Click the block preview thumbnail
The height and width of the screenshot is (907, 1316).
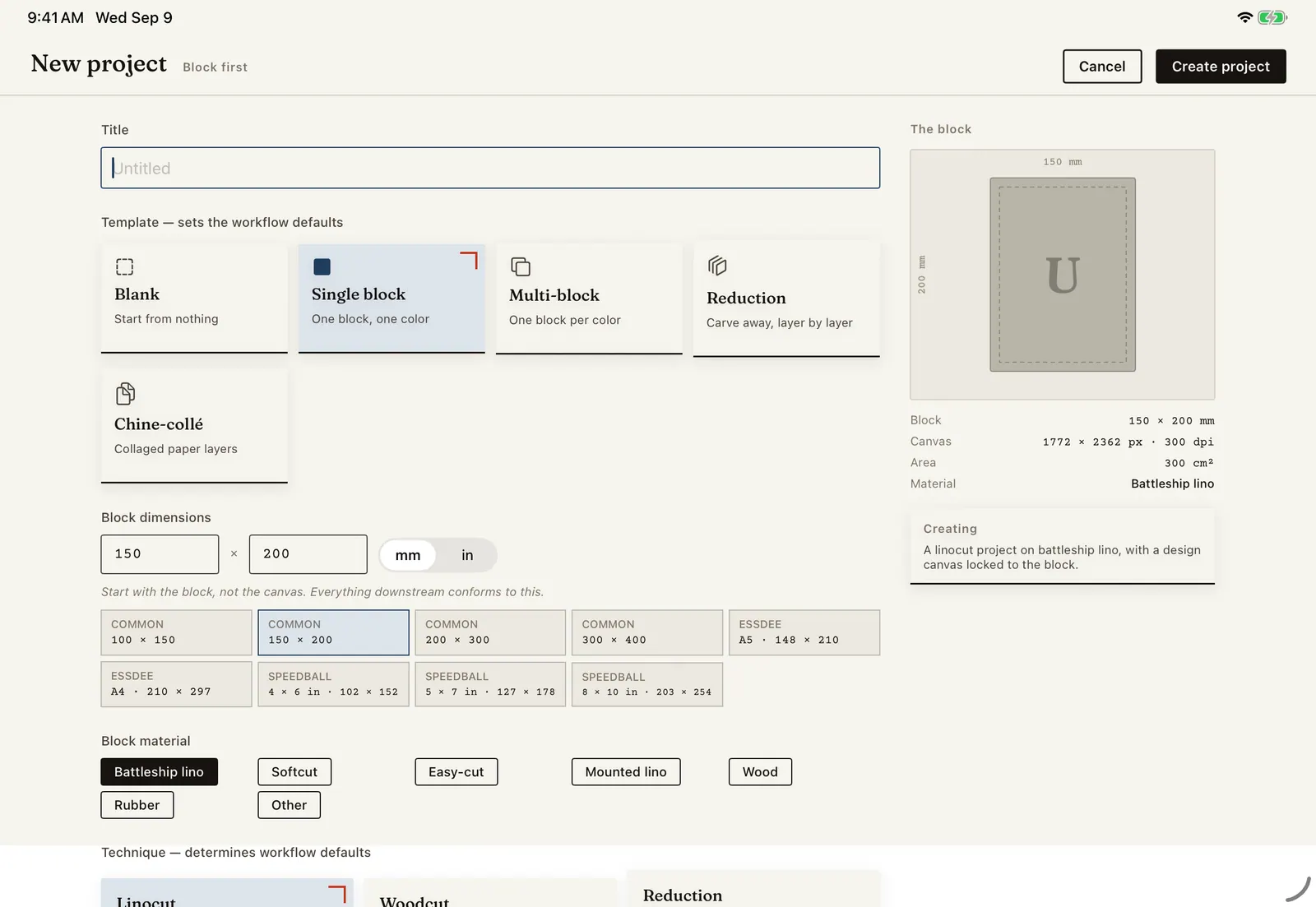tap(1063, 275)
